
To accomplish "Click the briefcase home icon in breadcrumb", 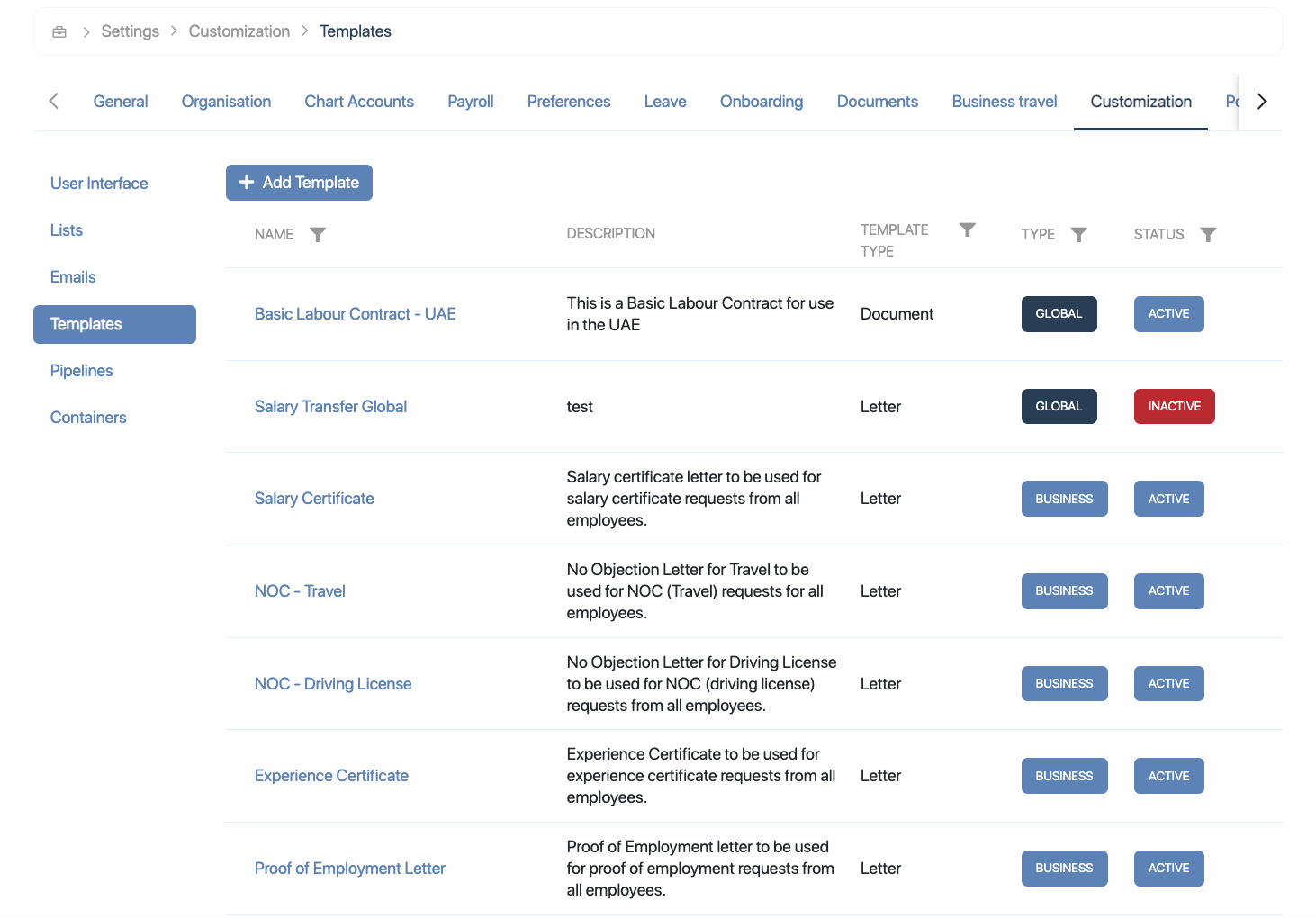I will 59,31.
